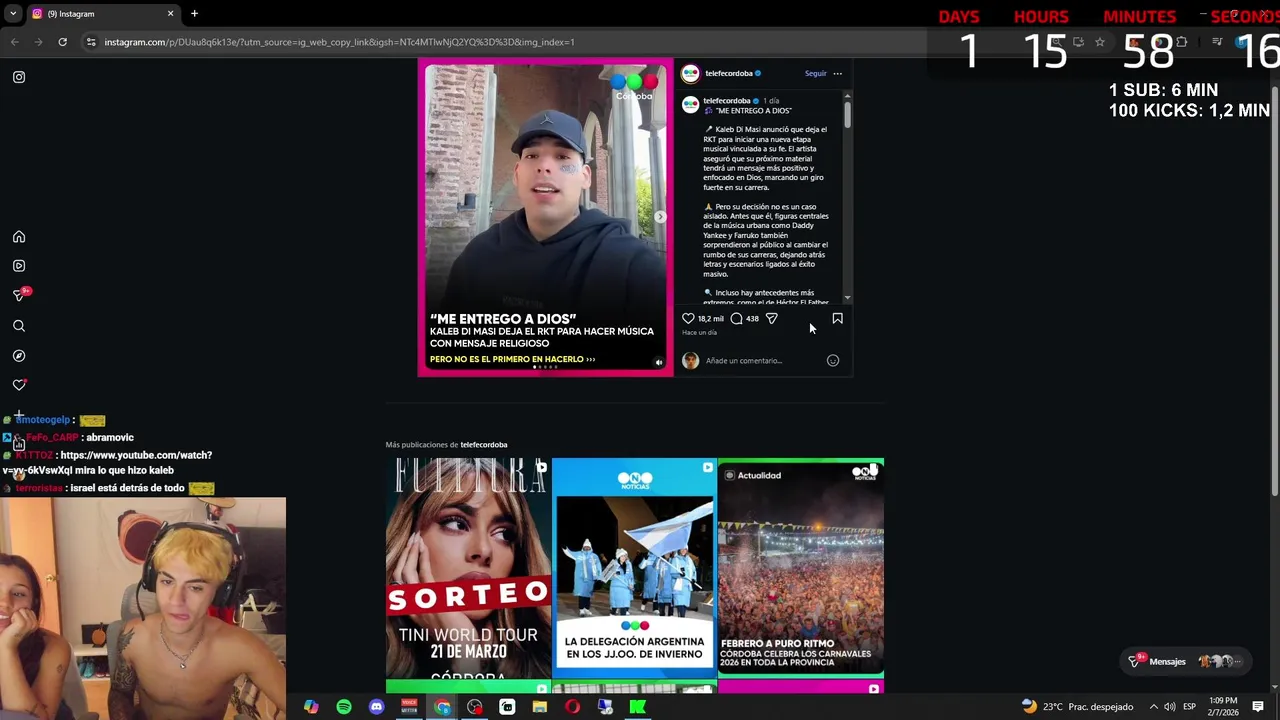Open the weather widget 23°C Prac. despejado

pos(1077,707)
